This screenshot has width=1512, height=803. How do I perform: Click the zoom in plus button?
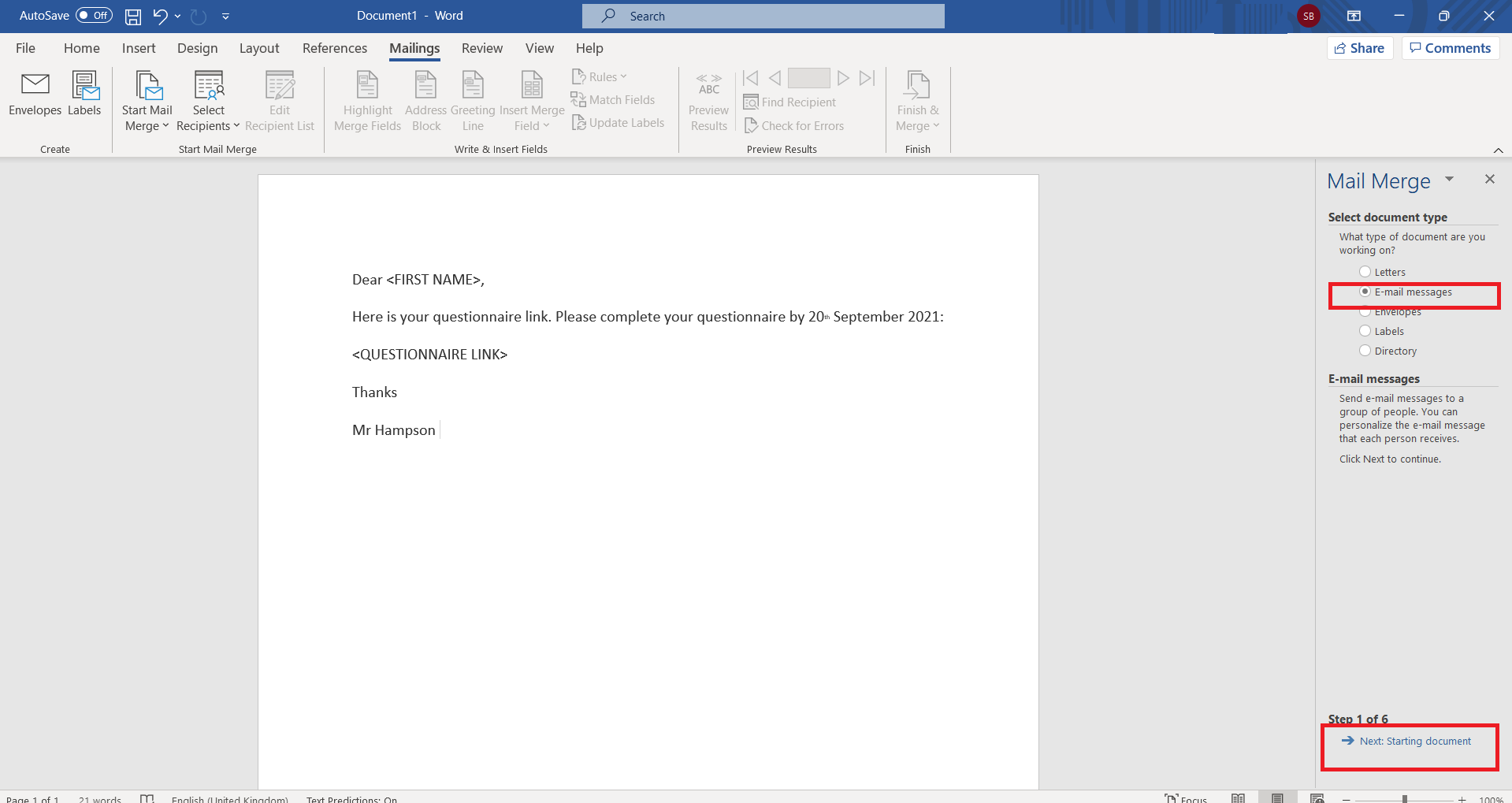[x=1462, y=799]
